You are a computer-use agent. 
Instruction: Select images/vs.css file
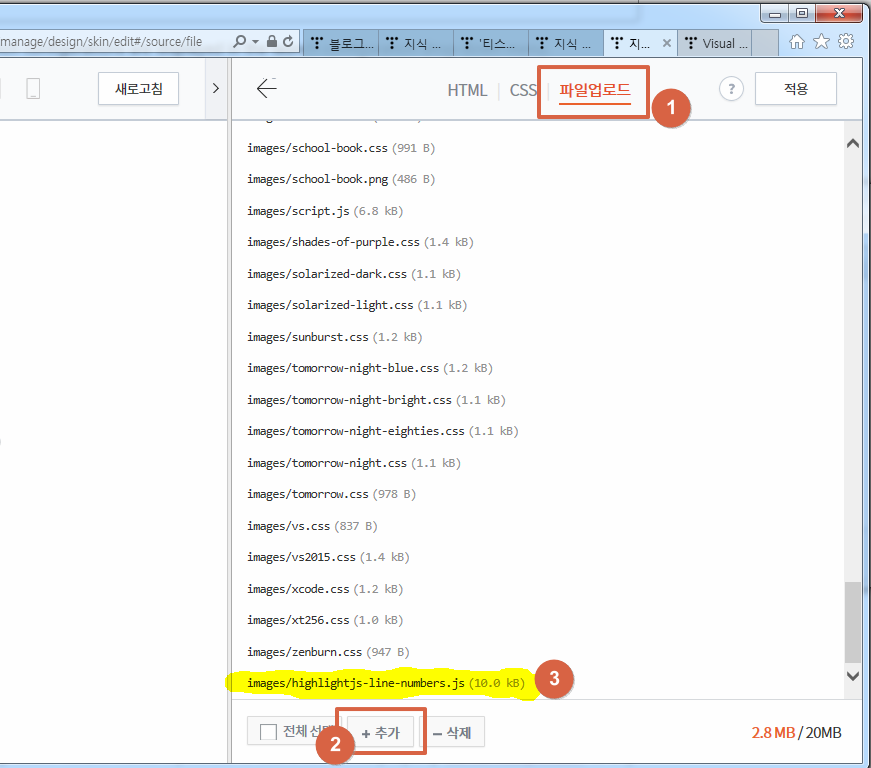[x=312, y=526]
